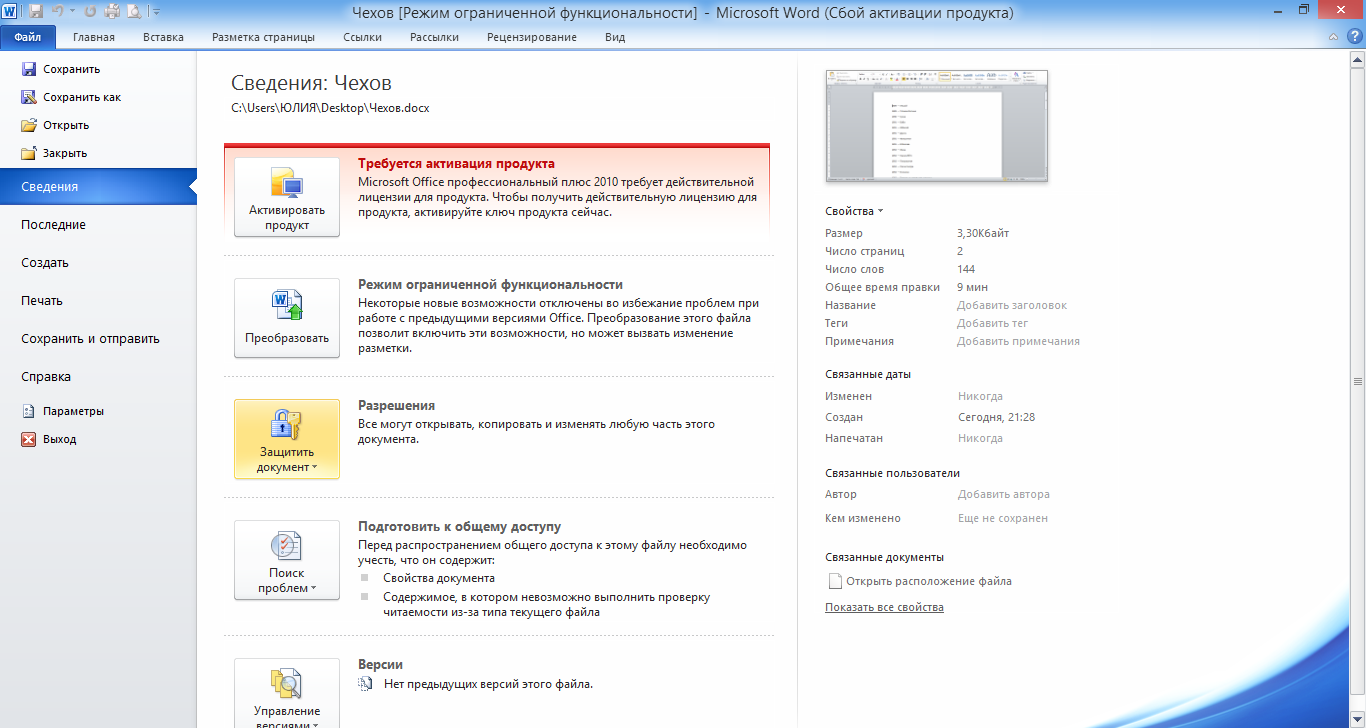Click version entry Нет предыдущих версий этого файла
Viewport: 1366px width, 728px height.
[489, 684]
